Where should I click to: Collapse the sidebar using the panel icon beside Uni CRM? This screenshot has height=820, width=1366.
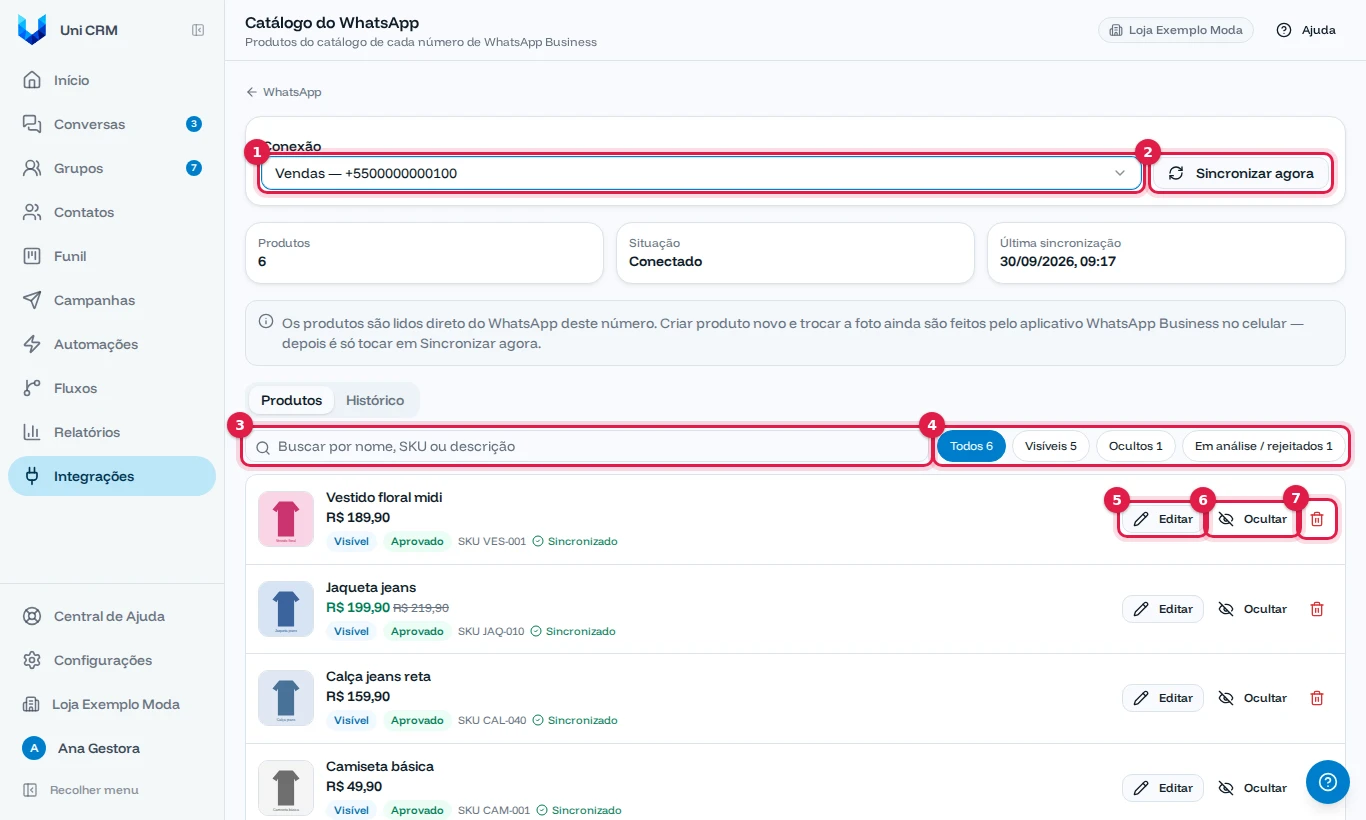coord(198,30)
